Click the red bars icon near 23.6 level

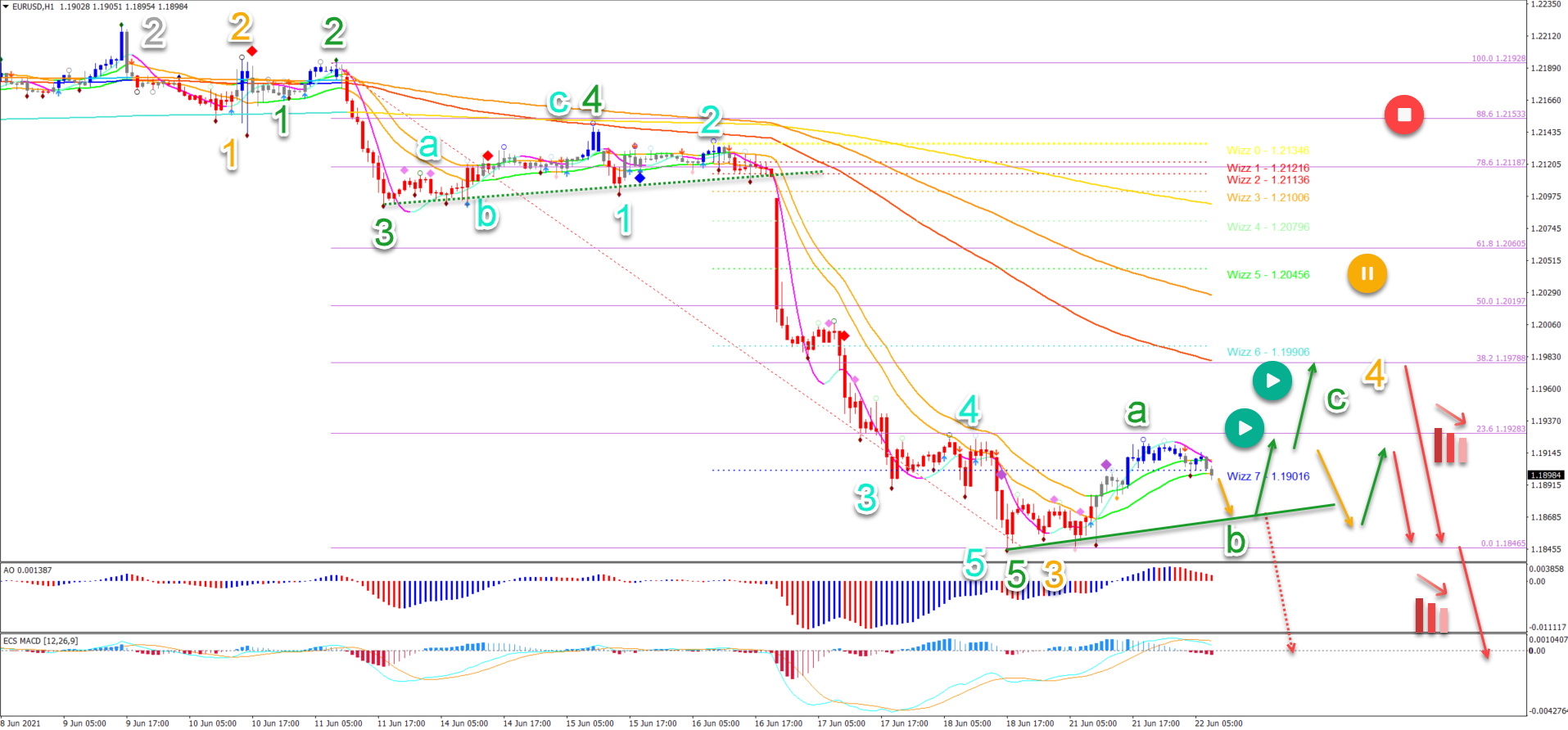(x=1449, y=445)
